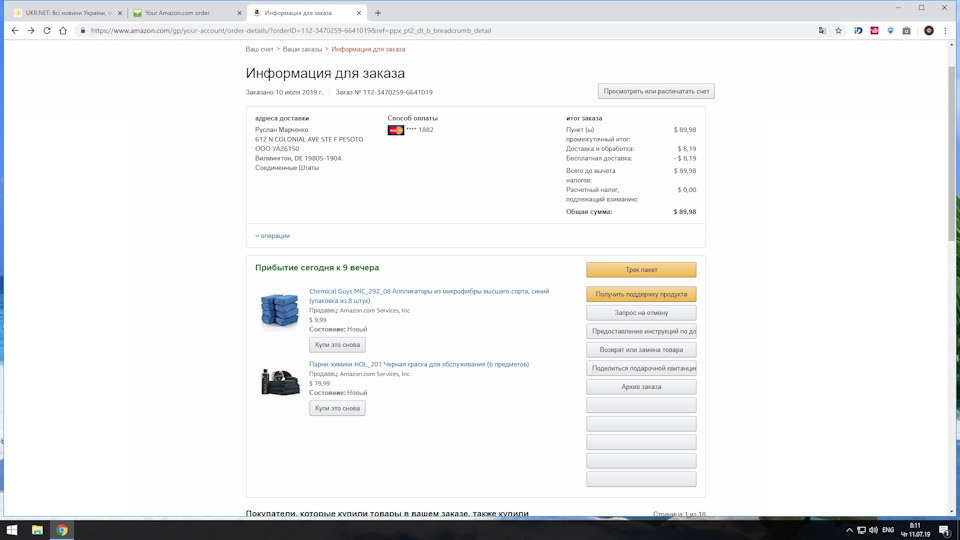Close the Your Amazon.com order tab

pos(239,13)
